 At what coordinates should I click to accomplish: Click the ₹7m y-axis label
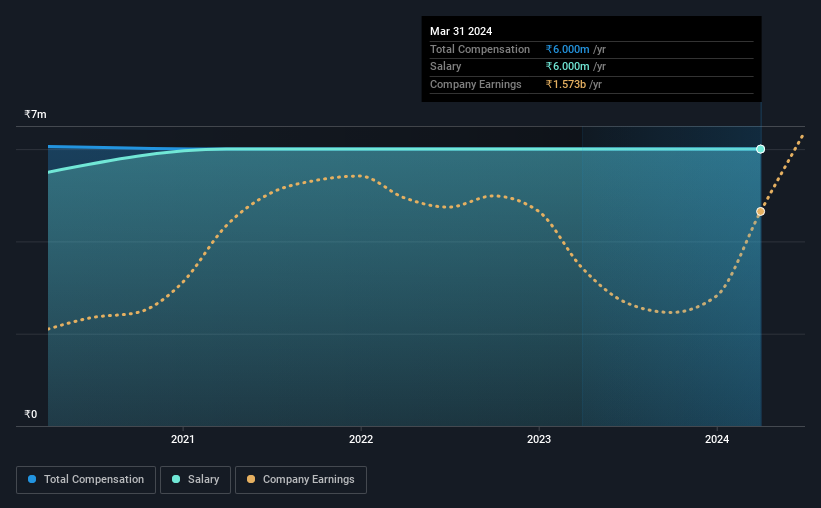pyautogui.click(x=35, y=114)
